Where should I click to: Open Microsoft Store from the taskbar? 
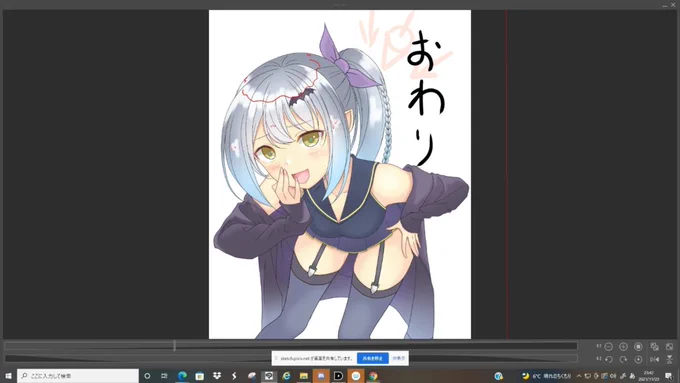(x=199, y=376)
